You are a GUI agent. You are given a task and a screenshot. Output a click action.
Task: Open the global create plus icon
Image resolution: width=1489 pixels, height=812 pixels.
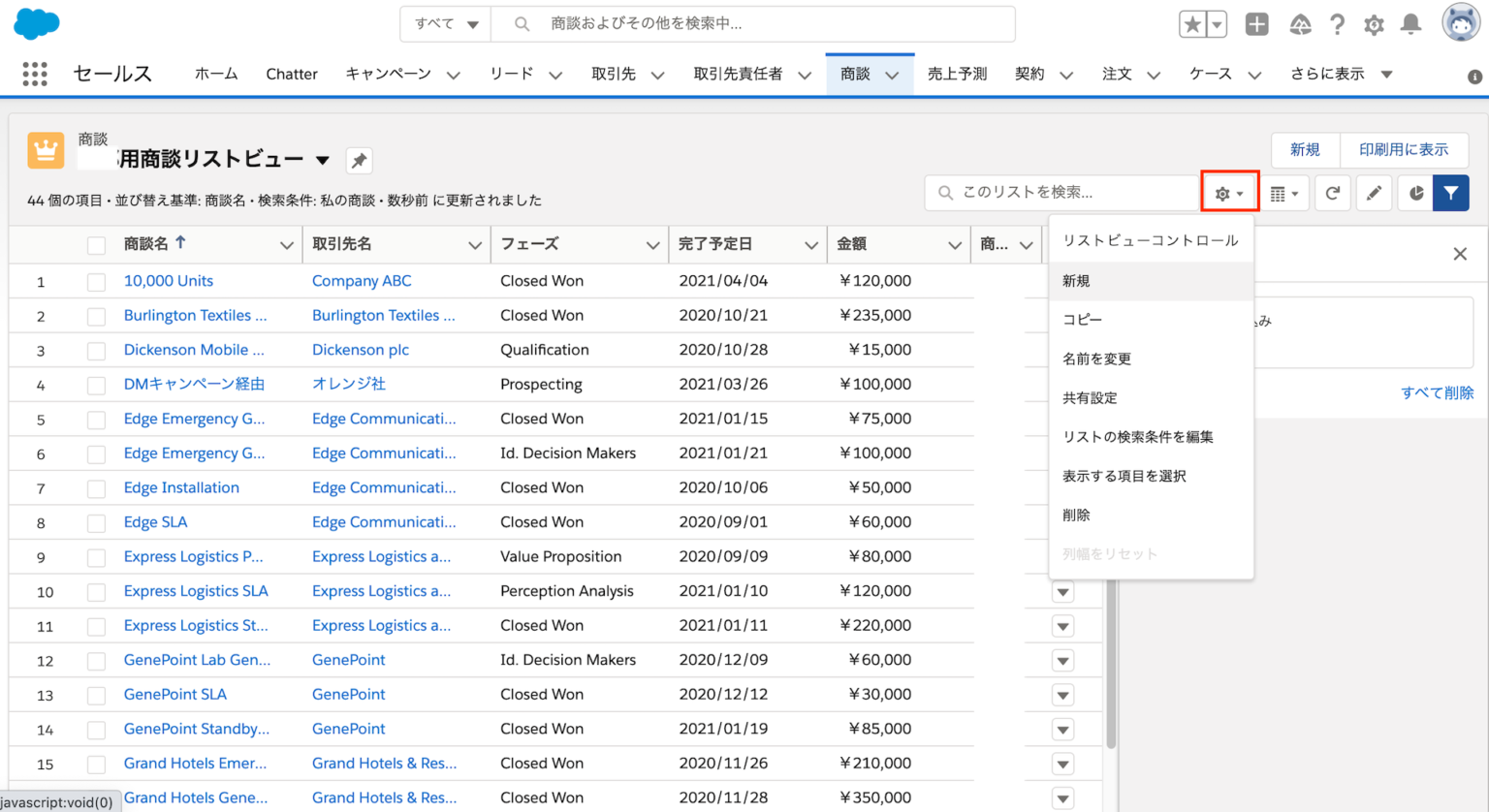[x=1256, y=24]
